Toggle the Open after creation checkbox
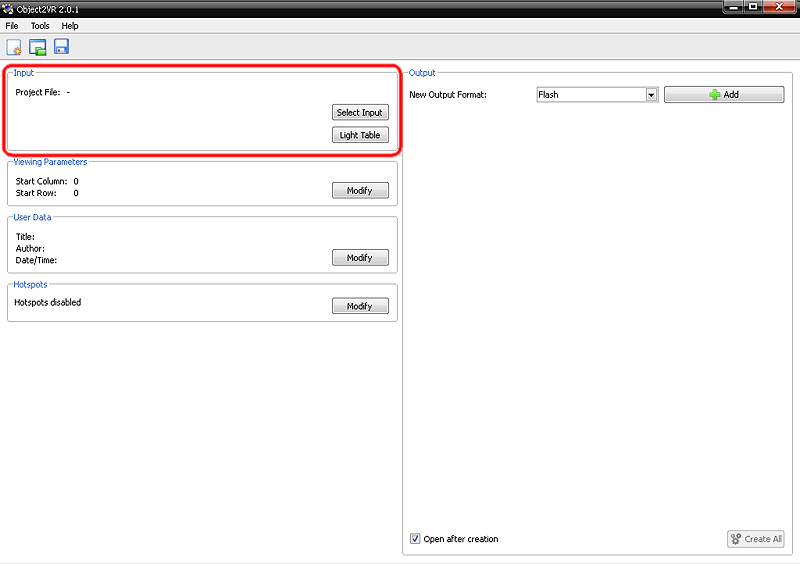The height and width of the screenshot is (564, 800). pos(415,538)
